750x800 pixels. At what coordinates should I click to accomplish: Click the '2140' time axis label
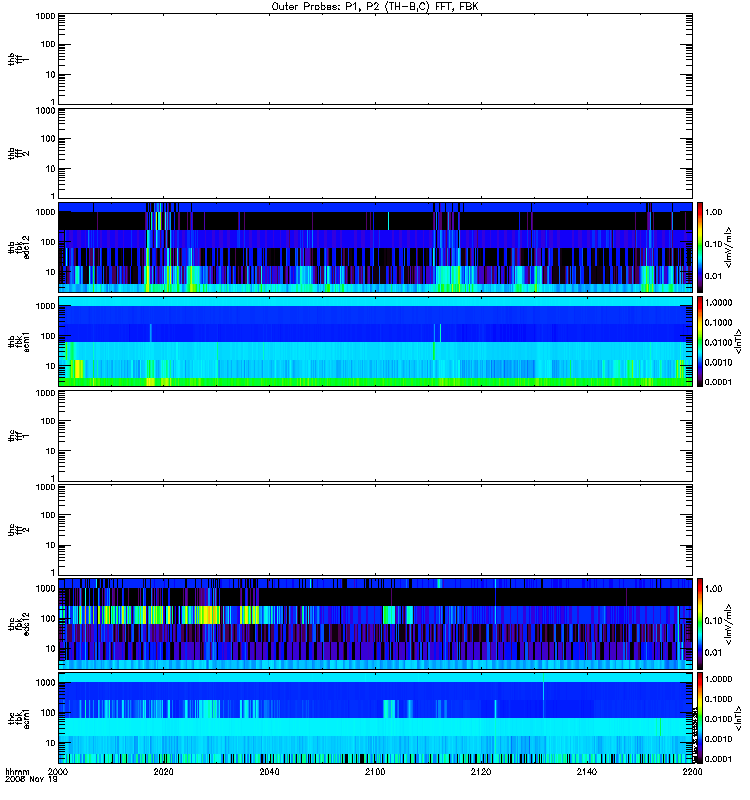[587, 771]
